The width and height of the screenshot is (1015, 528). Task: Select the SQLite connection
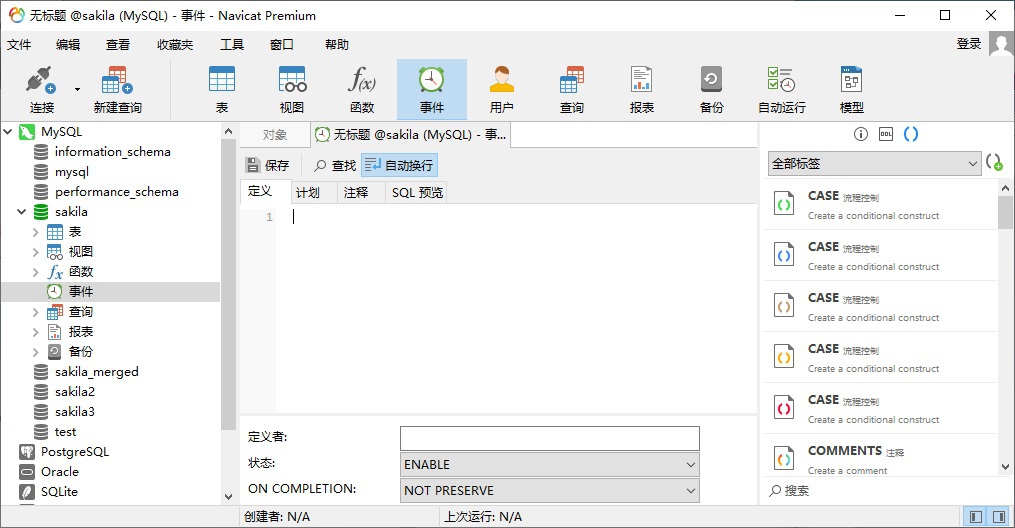coord(59,492)
